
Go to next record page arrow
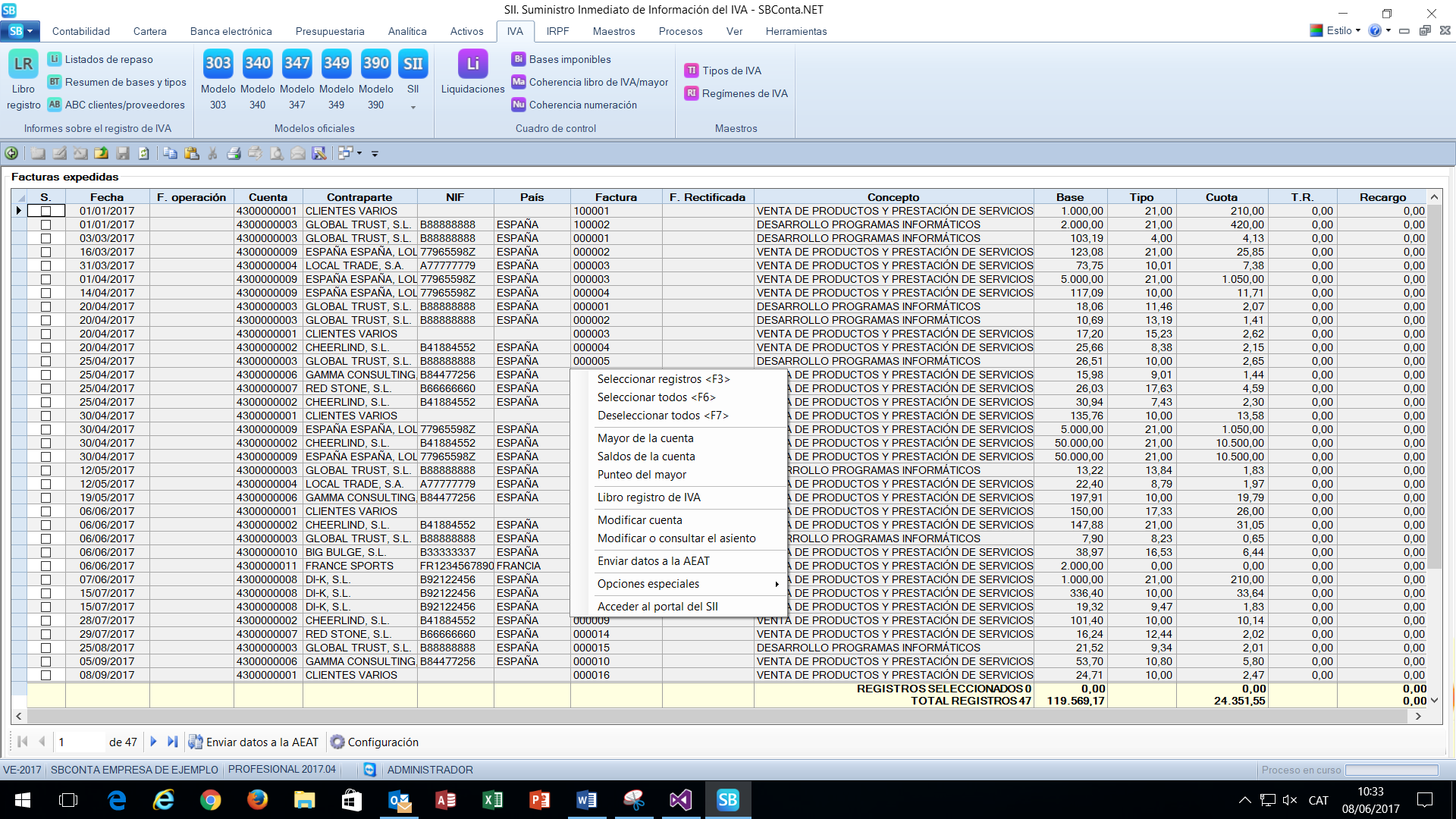click(153, 742)
